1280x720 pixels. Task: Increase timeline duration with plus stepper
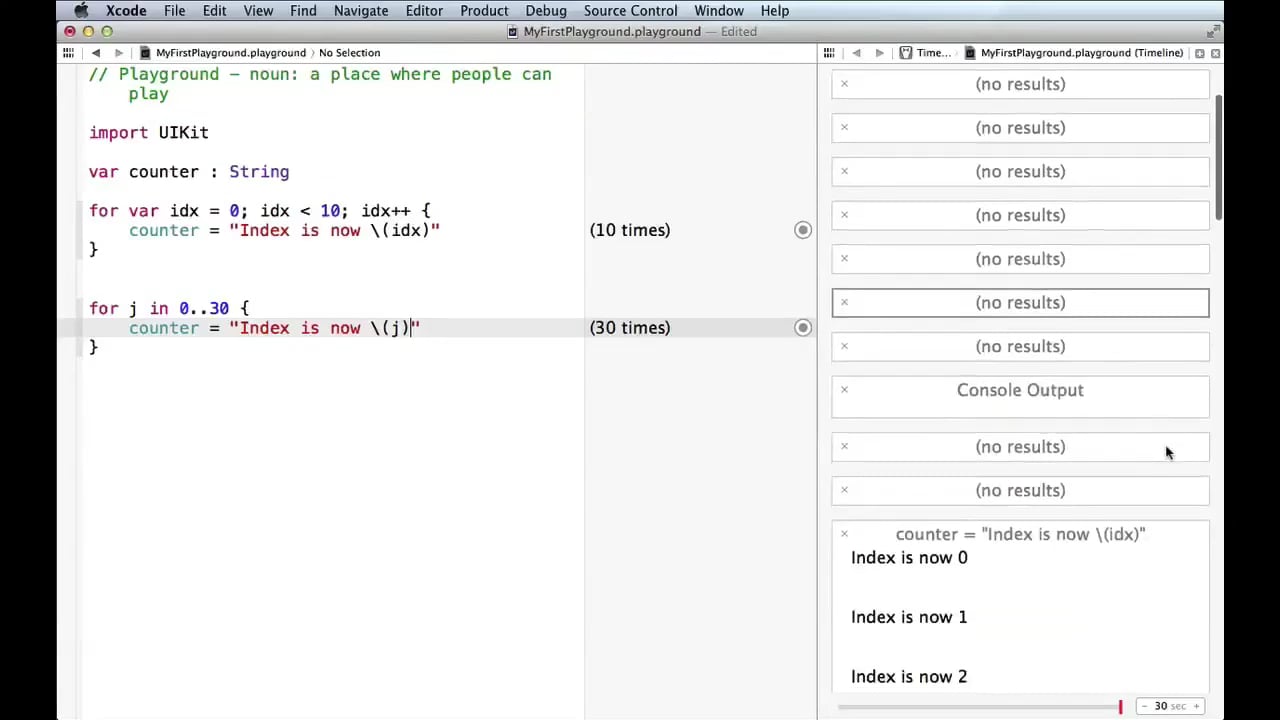coord(1195,706)
